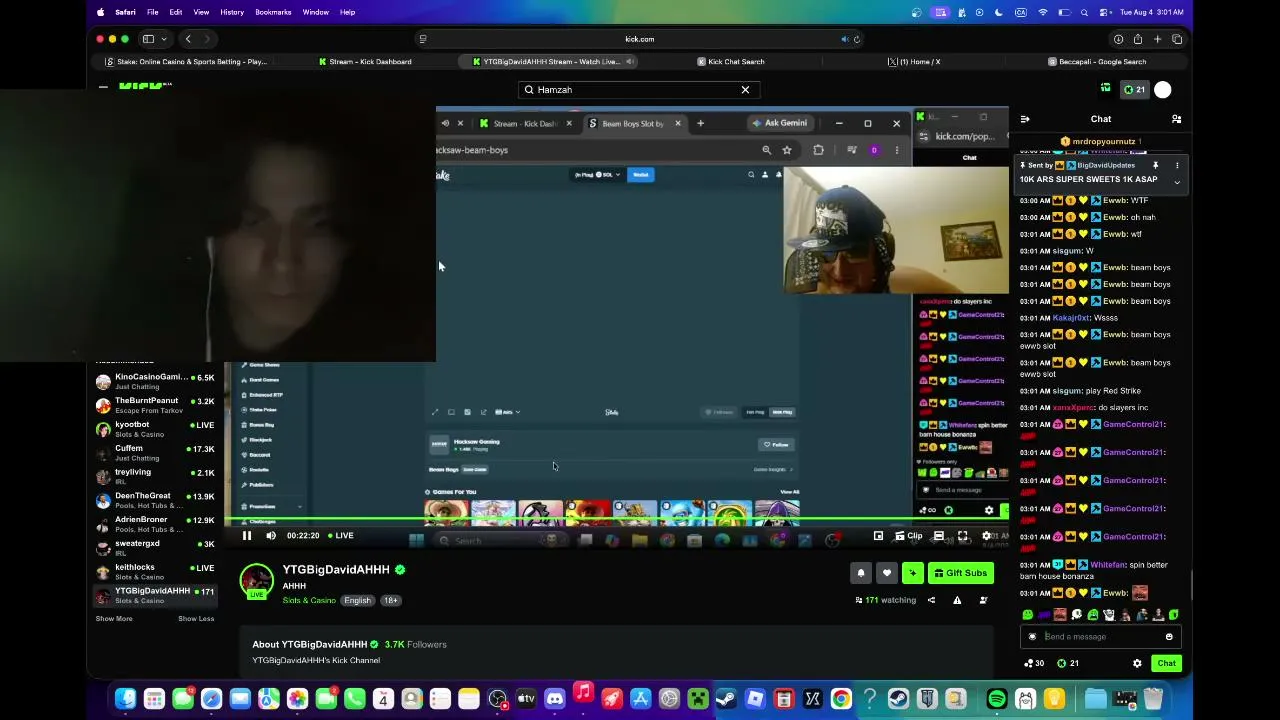The image size is (1280, 720).
Task: Open the emote picker in chat input
Action: click(1169, 637)
